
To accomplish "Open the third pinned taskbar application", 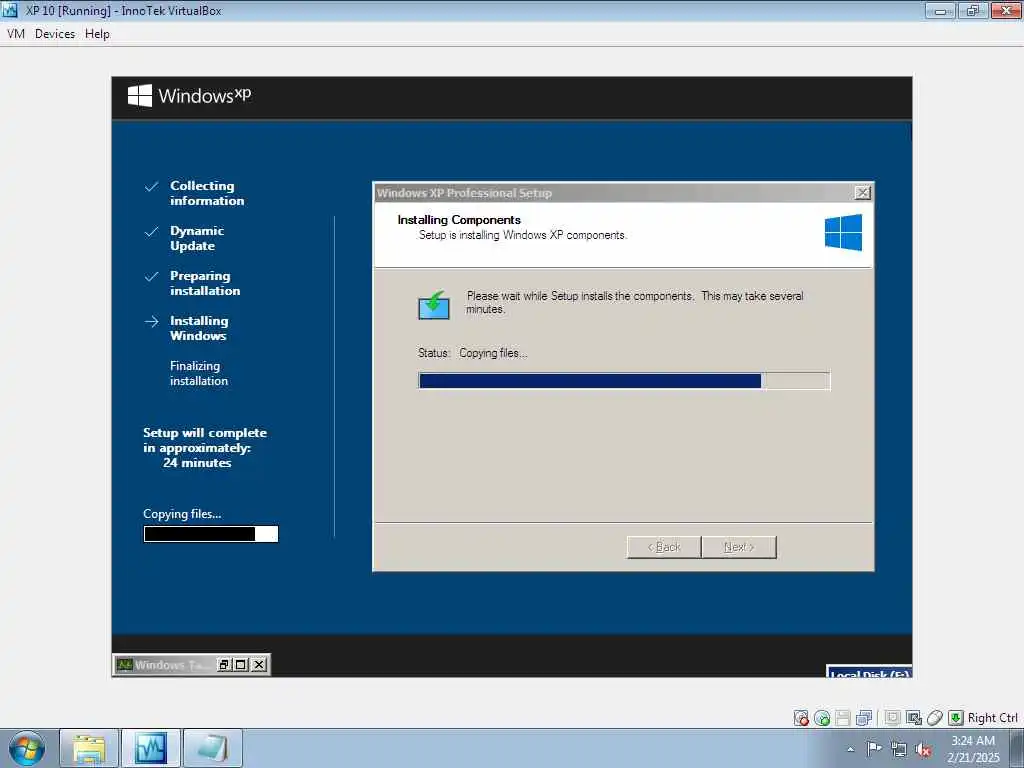I will [213, 748].
